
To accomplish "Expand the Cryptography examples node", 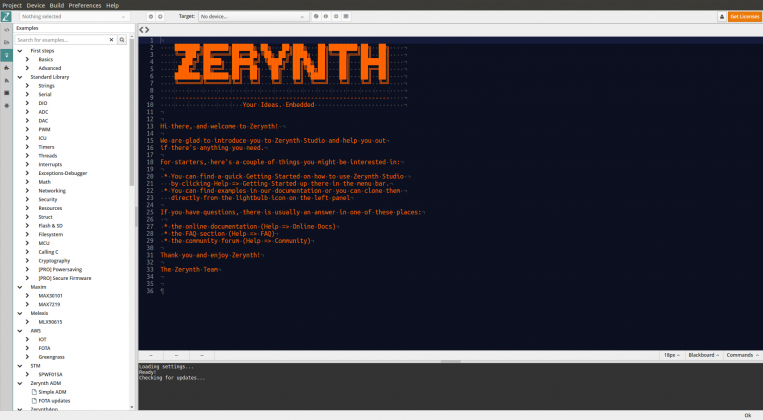I will [28, 261].
